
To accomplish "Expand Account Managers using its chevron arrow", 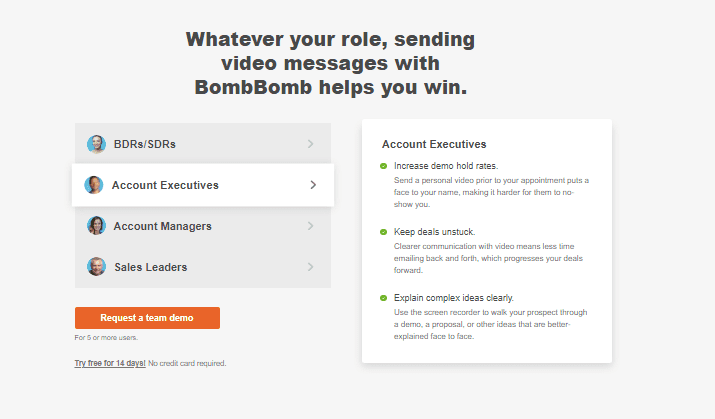I will point(311,226).
